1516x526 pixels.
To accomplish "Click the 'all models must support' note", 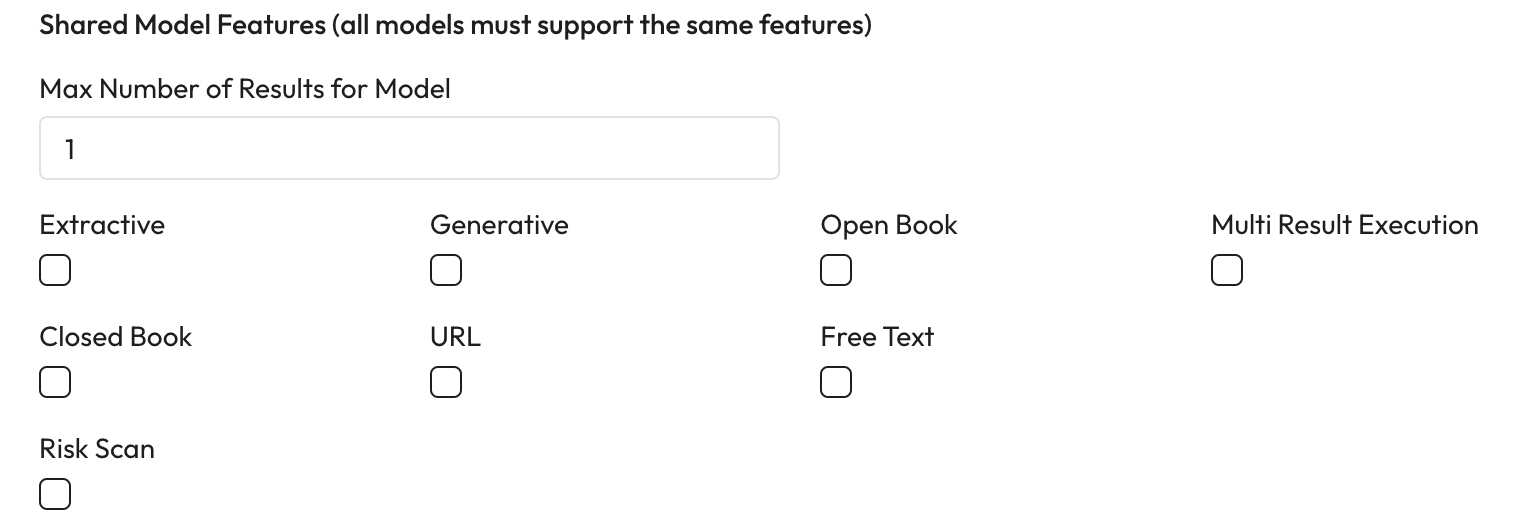I will tap(602, 25).
